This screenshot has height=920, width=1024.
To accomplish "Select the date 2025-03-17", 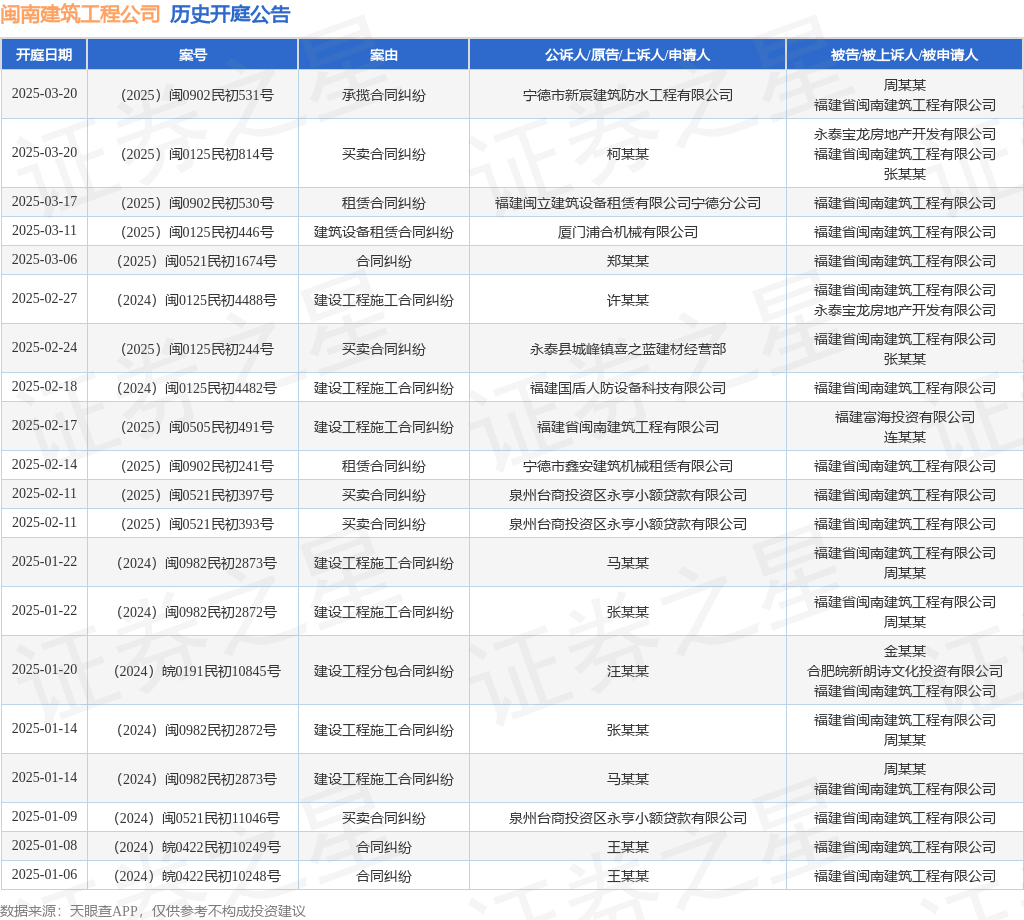I will pos(44,201).
